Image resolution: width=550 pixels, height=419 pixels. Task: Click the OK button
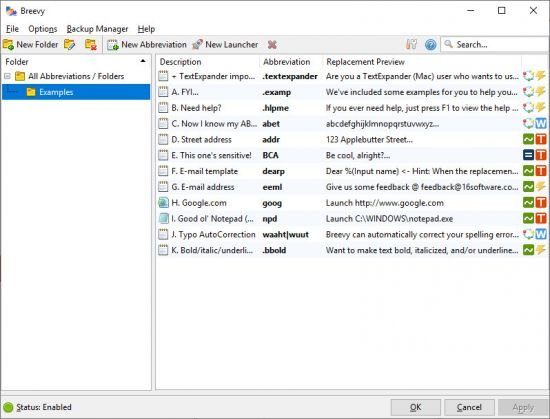tap(416, 407)
